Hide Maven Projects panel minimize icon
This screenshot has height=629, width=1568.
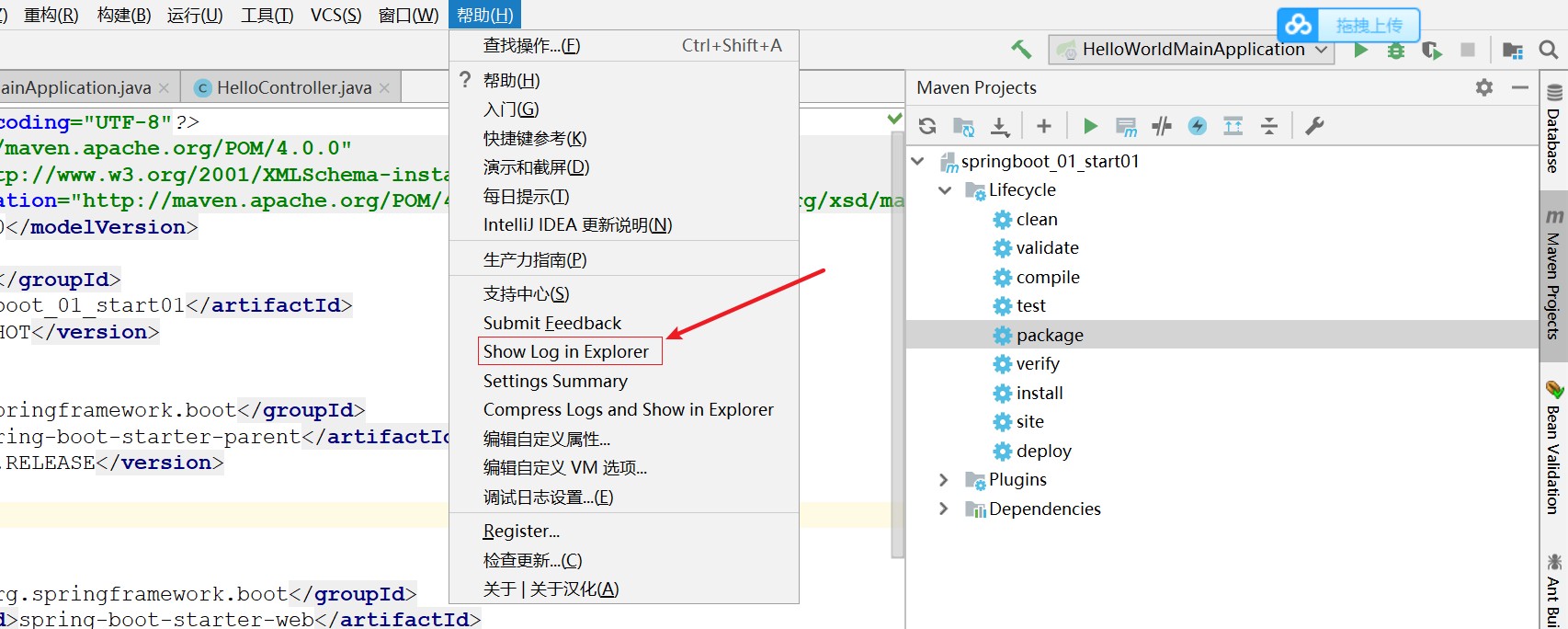[1520, 87]
